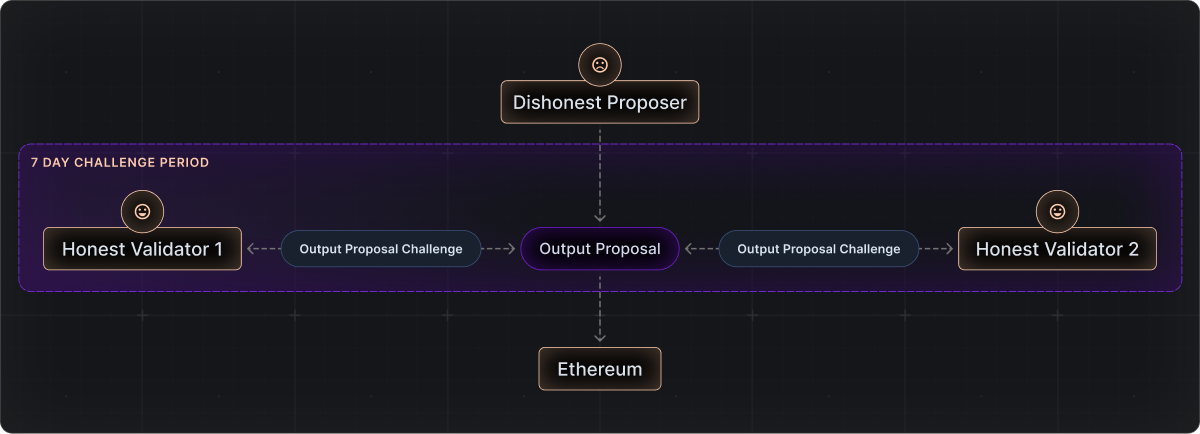Viewport: 1200px width, 434px height.
Task: Click the central Output Proposal node
Action: (600, 249)
